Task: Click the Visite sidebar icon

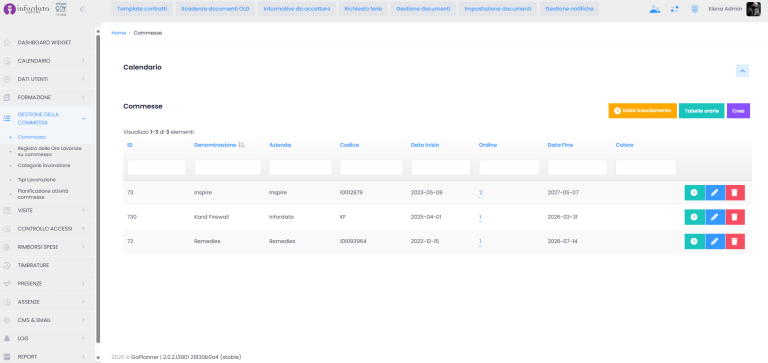Action: point(7,210)
